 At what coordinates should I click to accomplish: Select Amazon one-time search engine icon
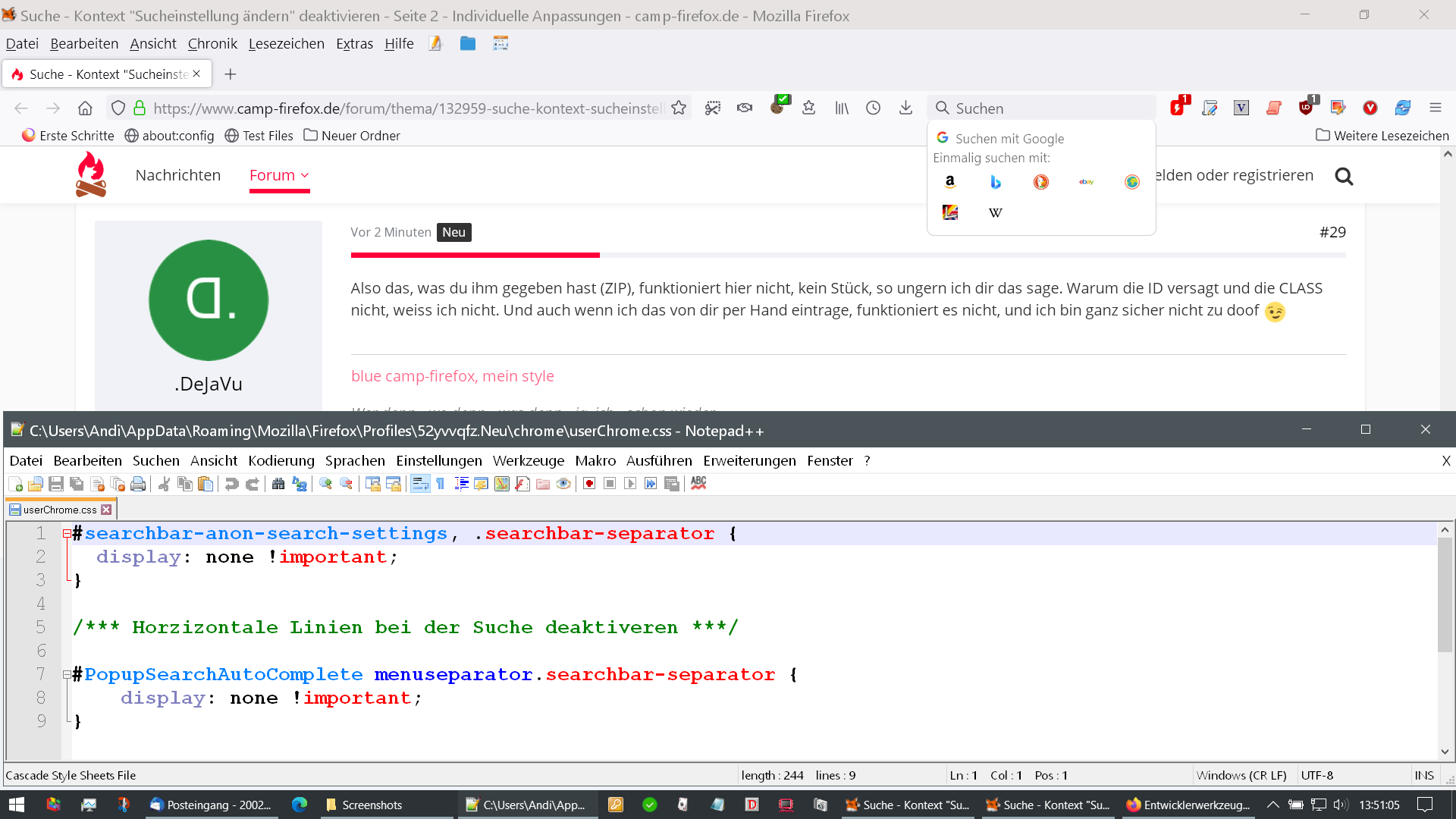pos(950,182)
